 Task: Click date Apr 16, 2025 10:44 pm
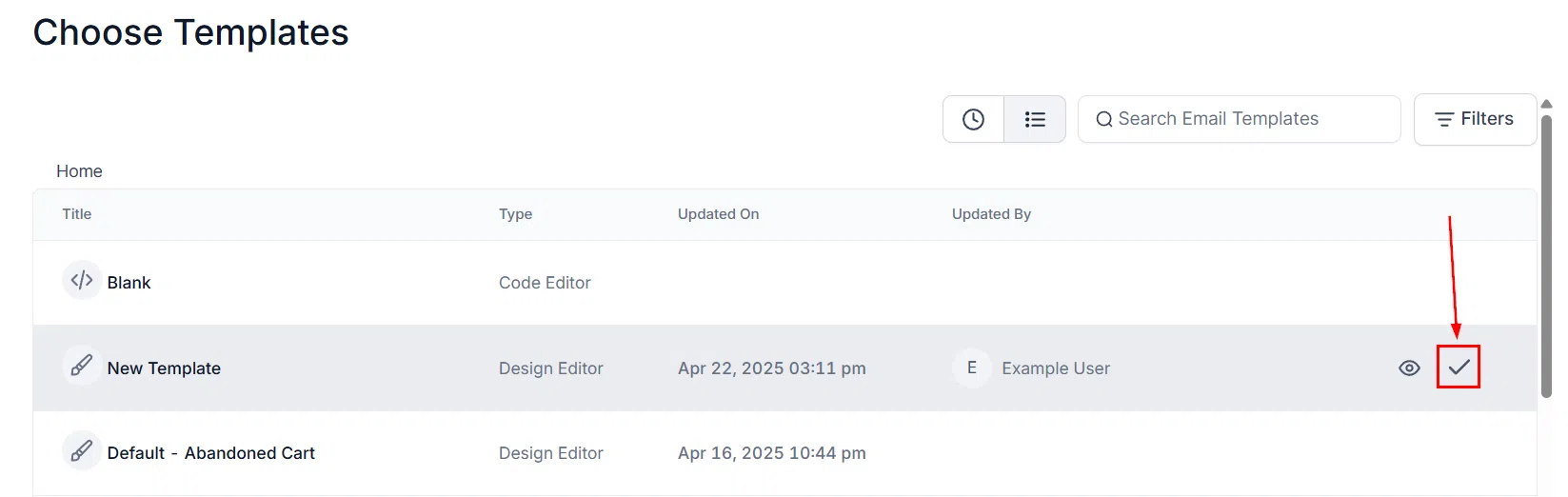coord(772,453)
